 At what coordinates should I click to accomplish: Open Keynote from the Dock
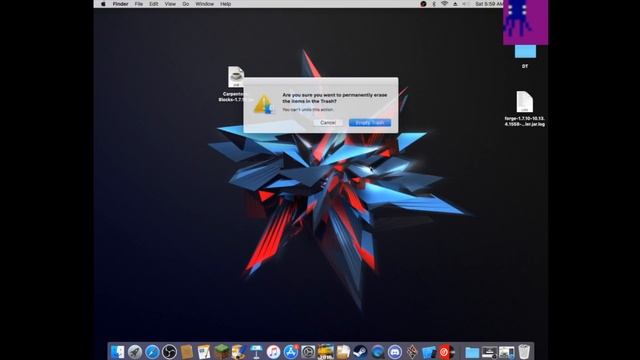tap(256, 351)
